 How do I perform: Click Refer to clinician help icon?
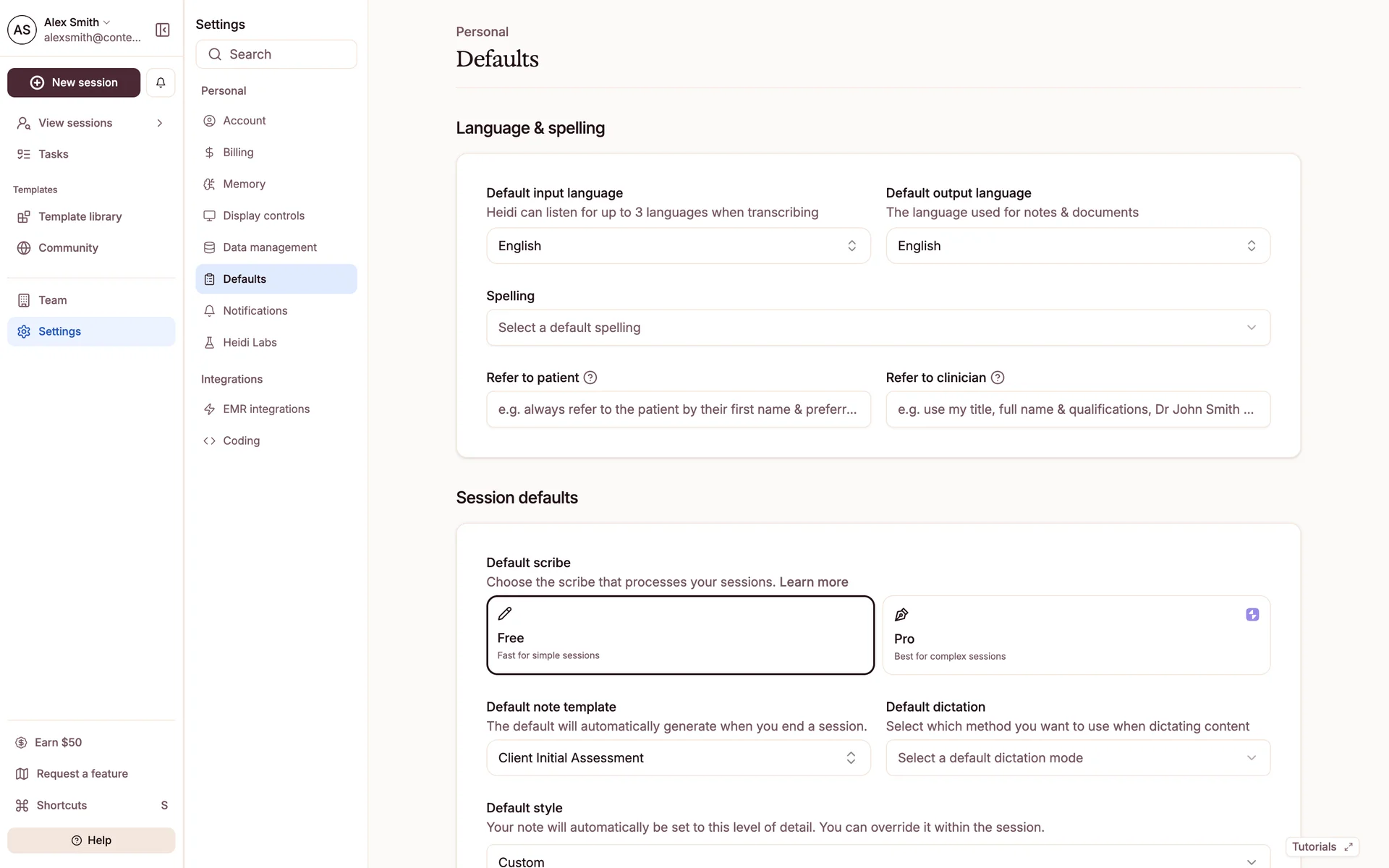(998, 378)
